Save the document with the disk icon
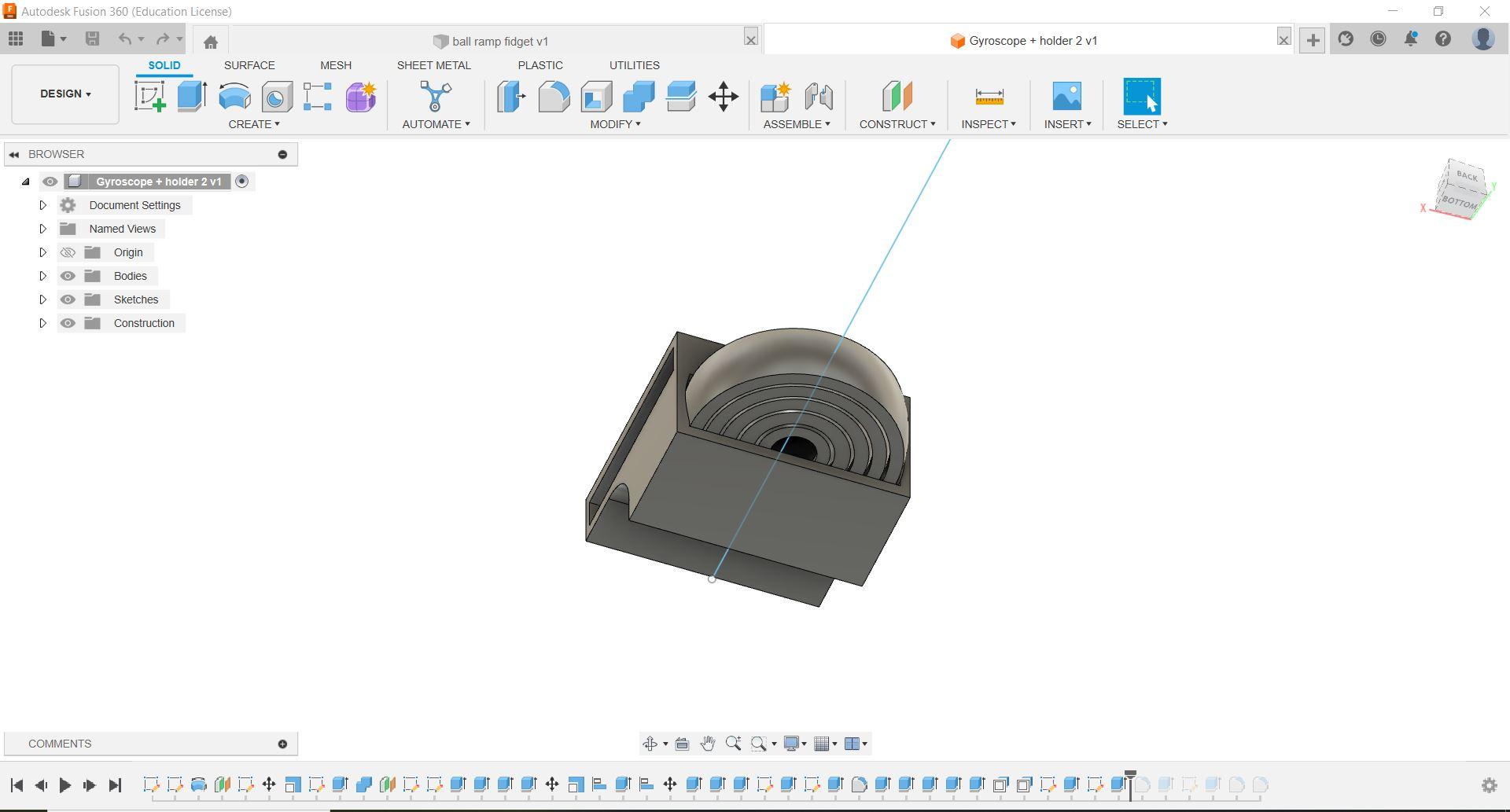 point(92,39)
